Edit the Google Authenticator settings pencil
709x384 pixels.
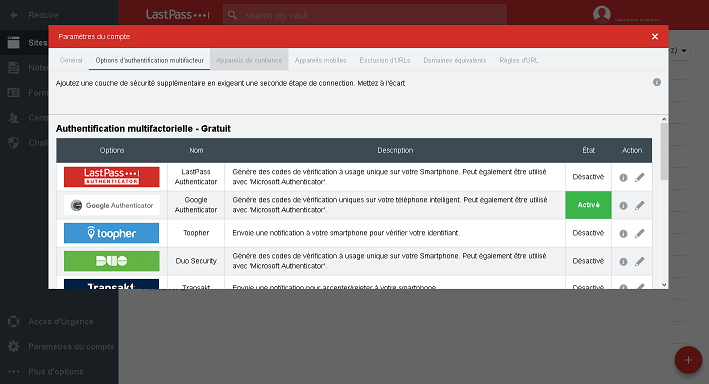coord(639,206)
